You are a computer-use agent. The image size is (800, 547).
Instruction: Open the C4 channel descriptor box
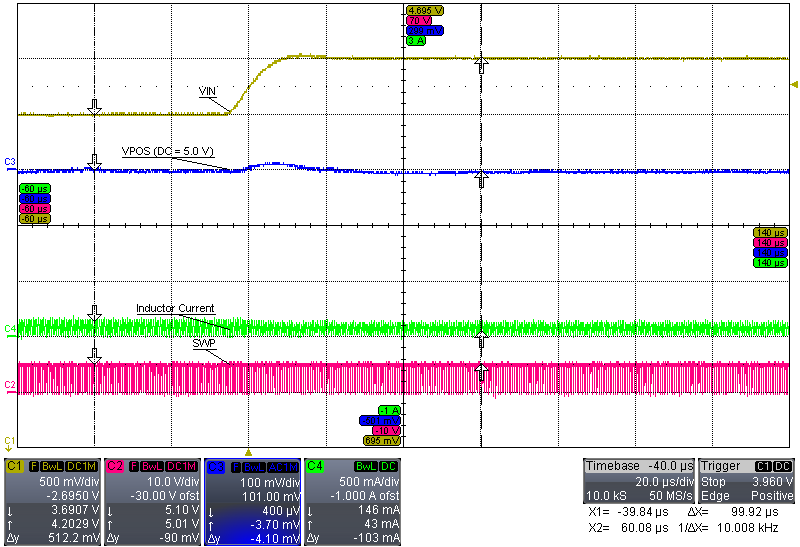point(351,501)
